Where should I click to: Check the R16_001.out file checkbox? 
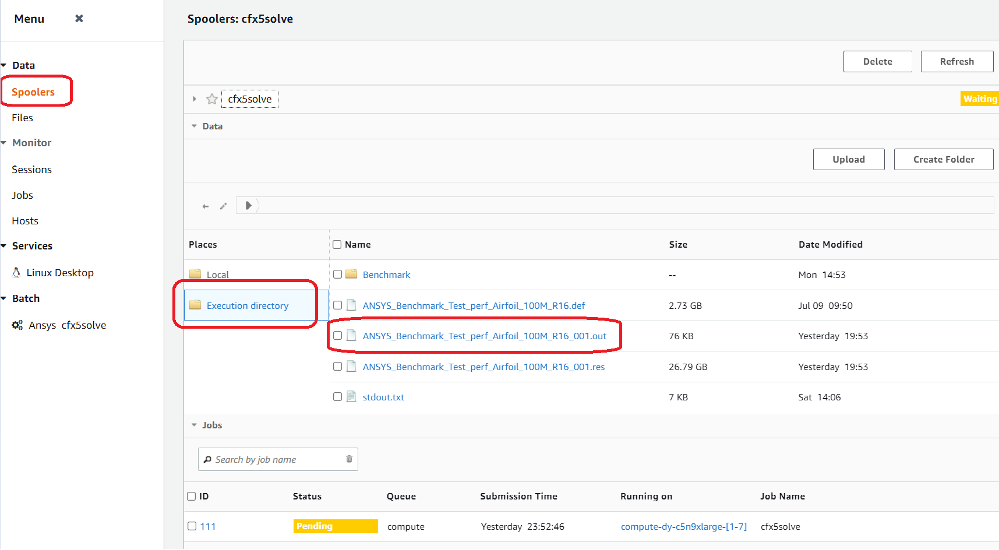pos(337,336)
